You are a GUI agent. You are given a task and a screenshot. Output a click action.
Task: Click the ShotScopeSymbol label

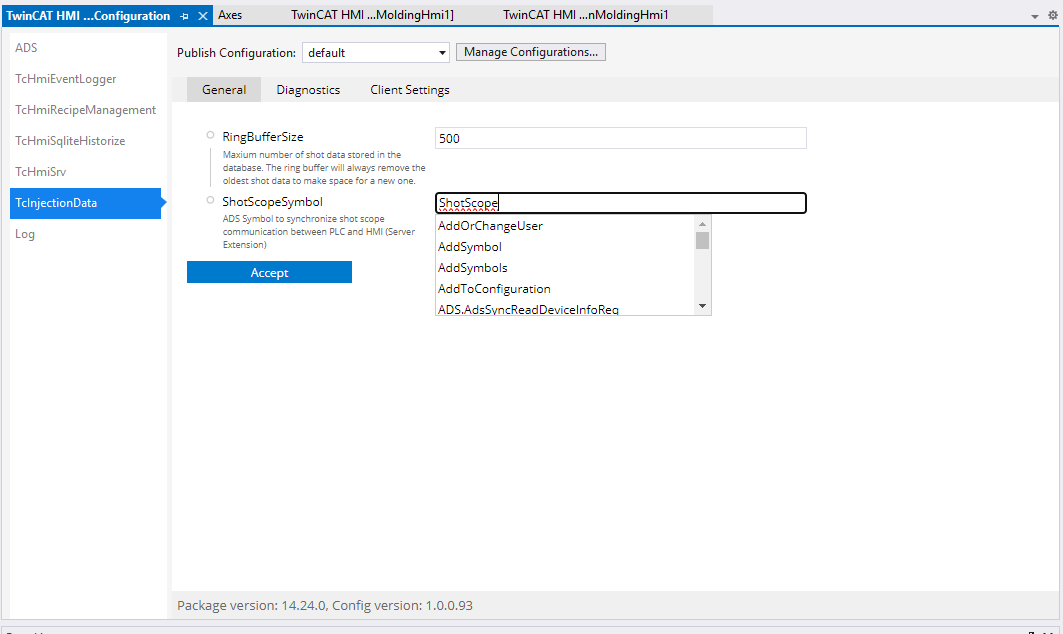[273, 202]
